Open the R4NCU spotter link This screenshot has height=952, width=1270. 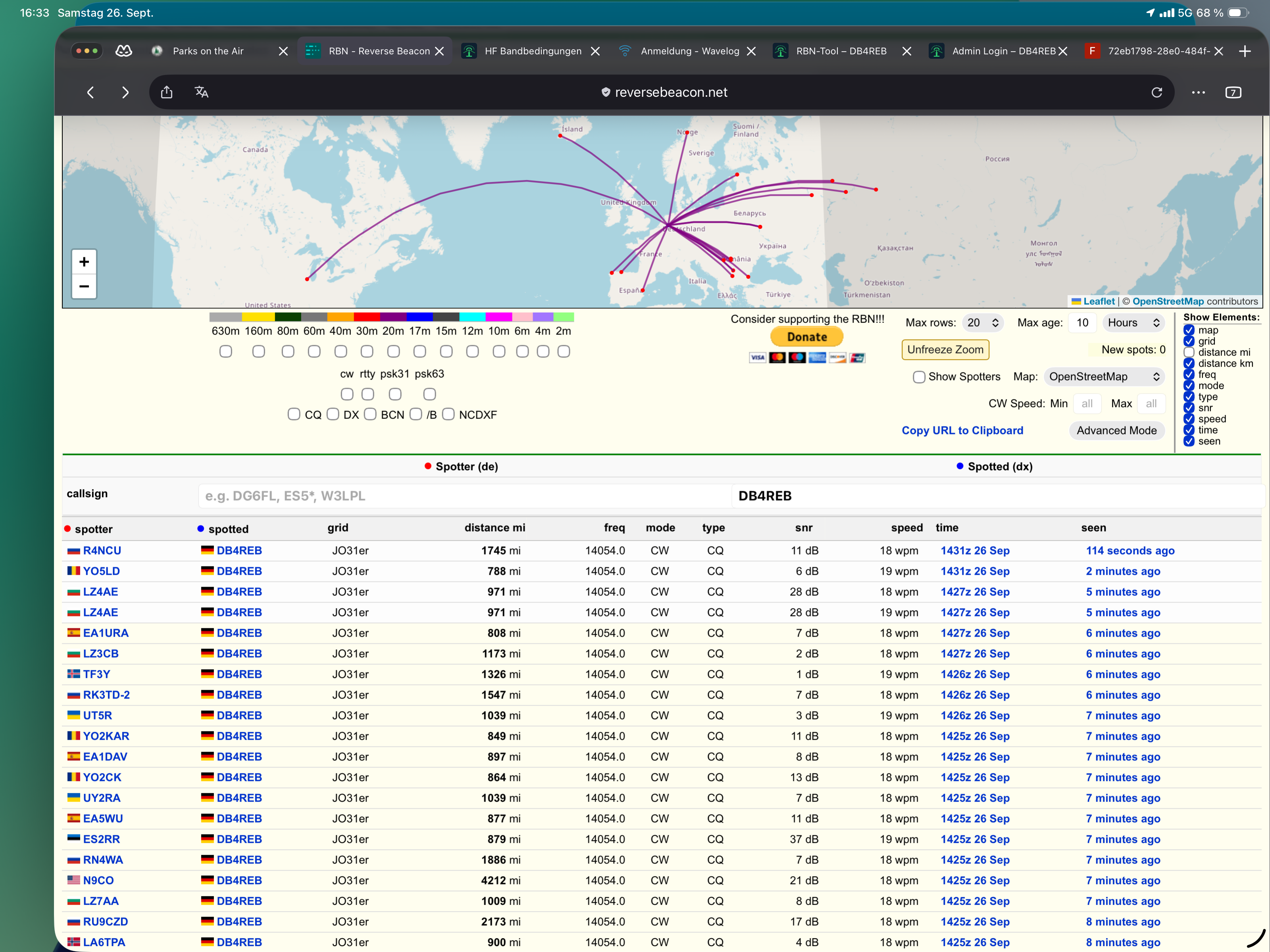(102, 550)
